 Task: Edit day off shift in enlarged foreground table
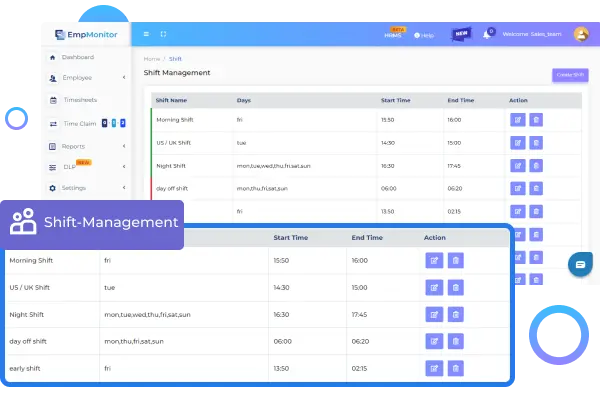pyautogui.click(x=434, y=341)
